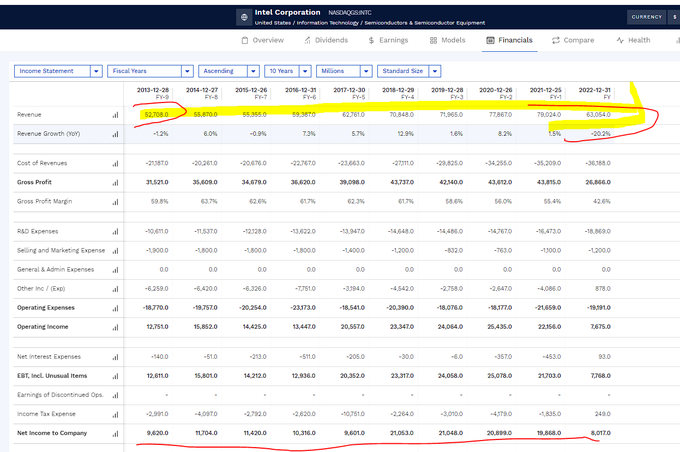Expand the Millions units dropdown
The image size is (680, 452).
click(343, 71)
